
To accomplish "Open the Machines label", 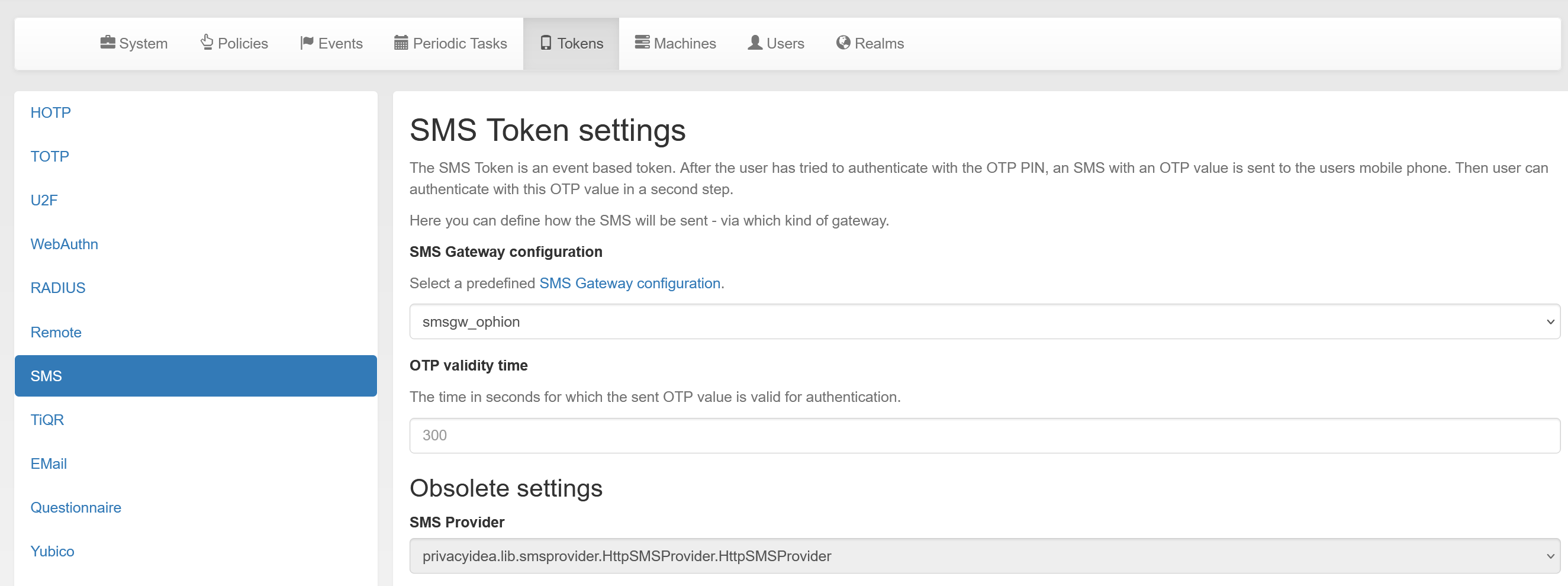I will click(x=685, y=43).
